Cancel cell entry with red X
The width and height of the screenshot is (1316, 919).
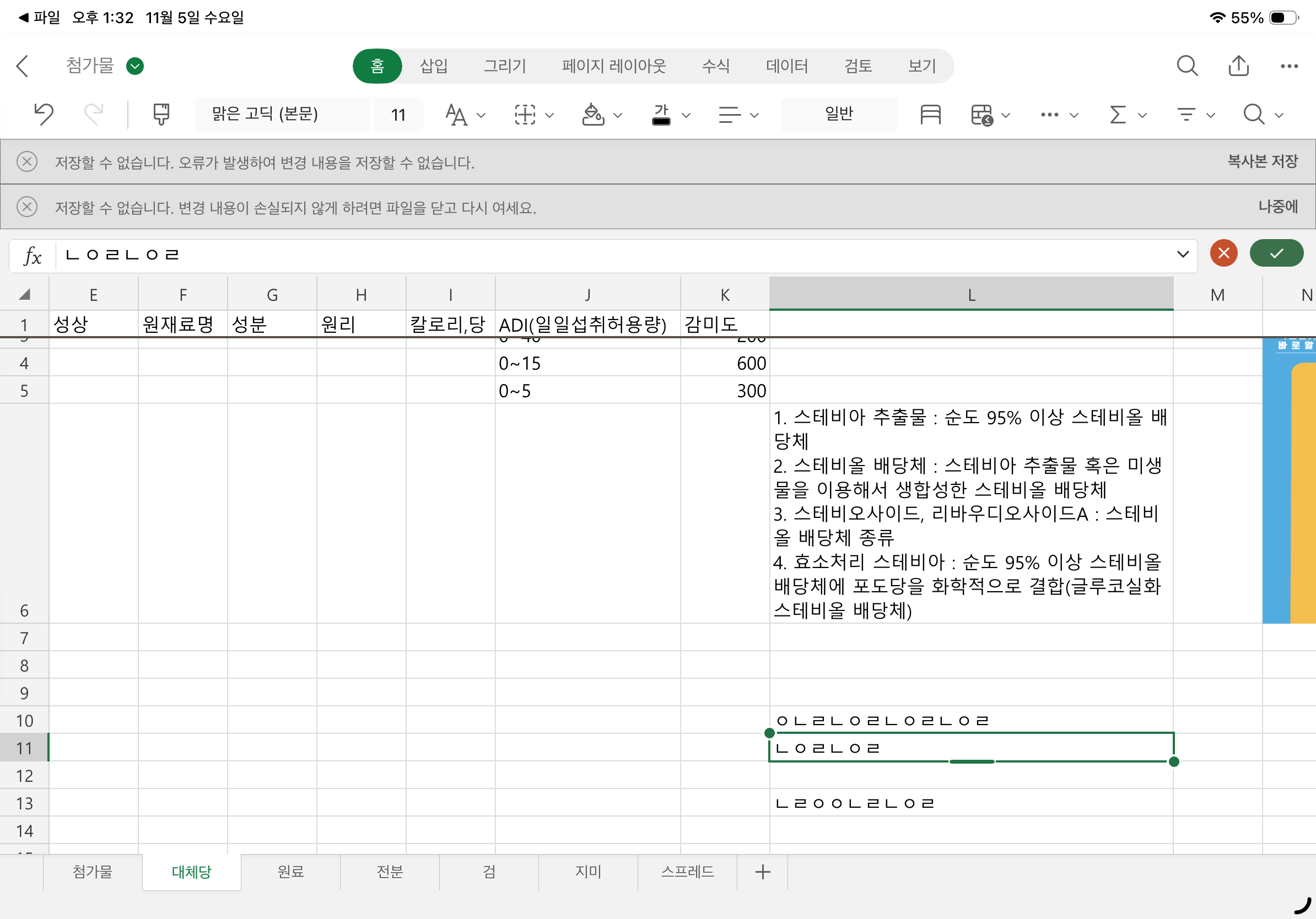[x=1223, y=253]
